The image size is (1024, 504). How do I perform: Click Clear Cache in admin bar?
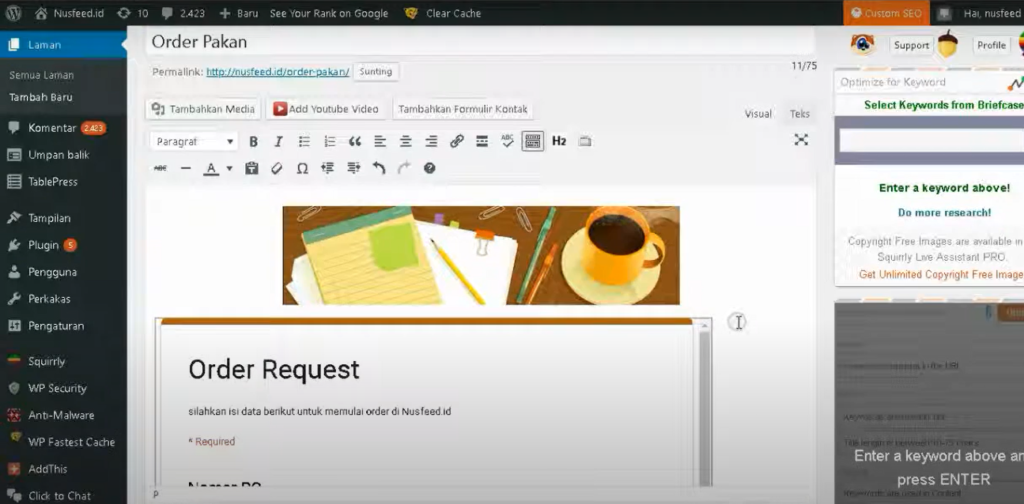(x=443, y=12)
